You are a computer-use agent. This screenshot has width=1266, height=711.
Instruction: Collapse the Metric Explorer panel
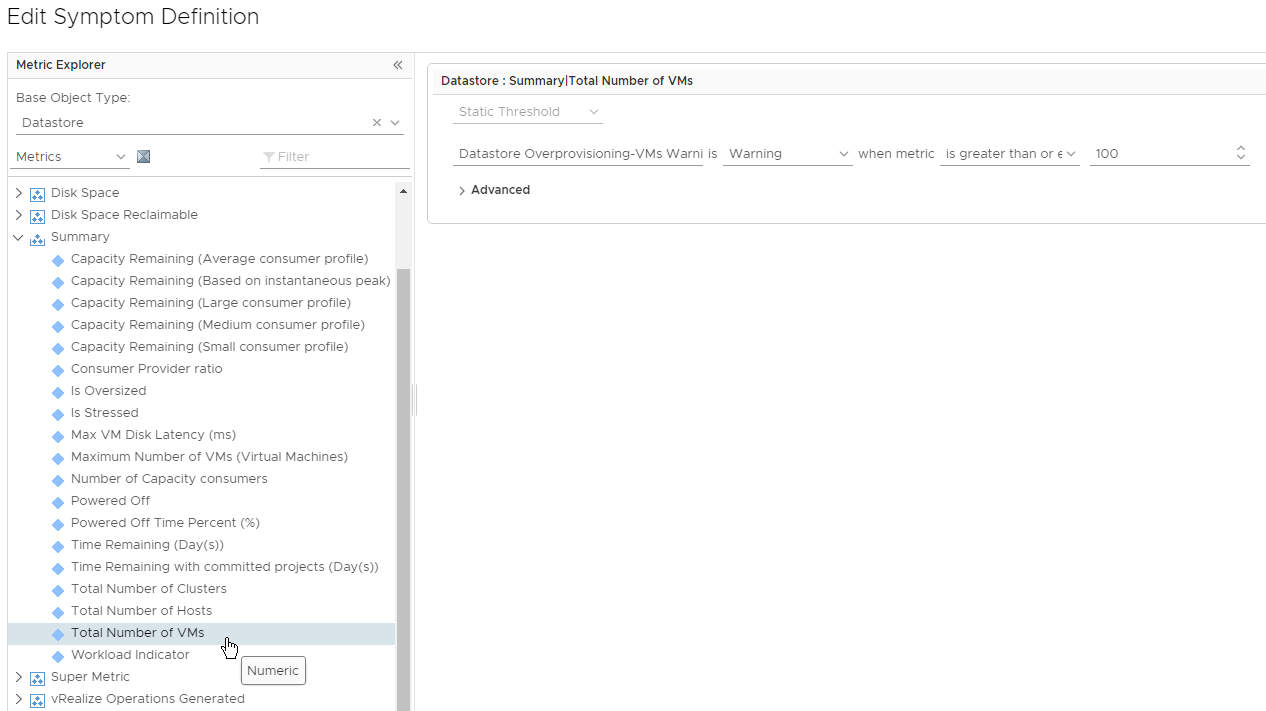pos(397,65)
